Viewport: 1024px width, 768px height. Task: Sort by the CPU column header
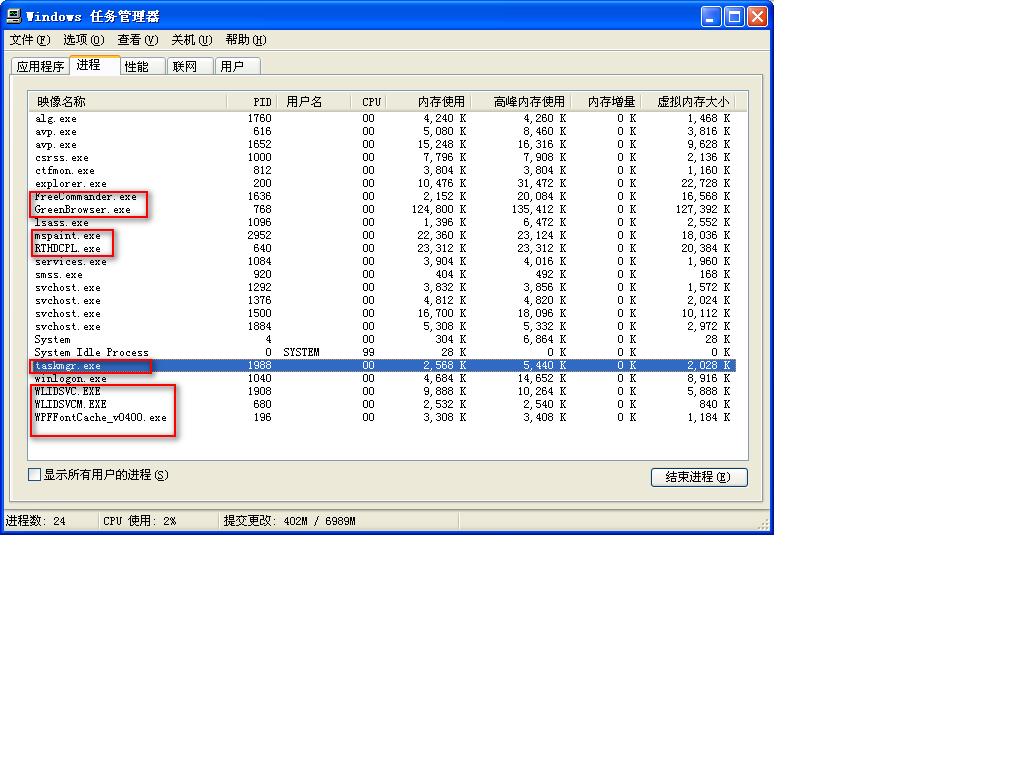[367, 102]
